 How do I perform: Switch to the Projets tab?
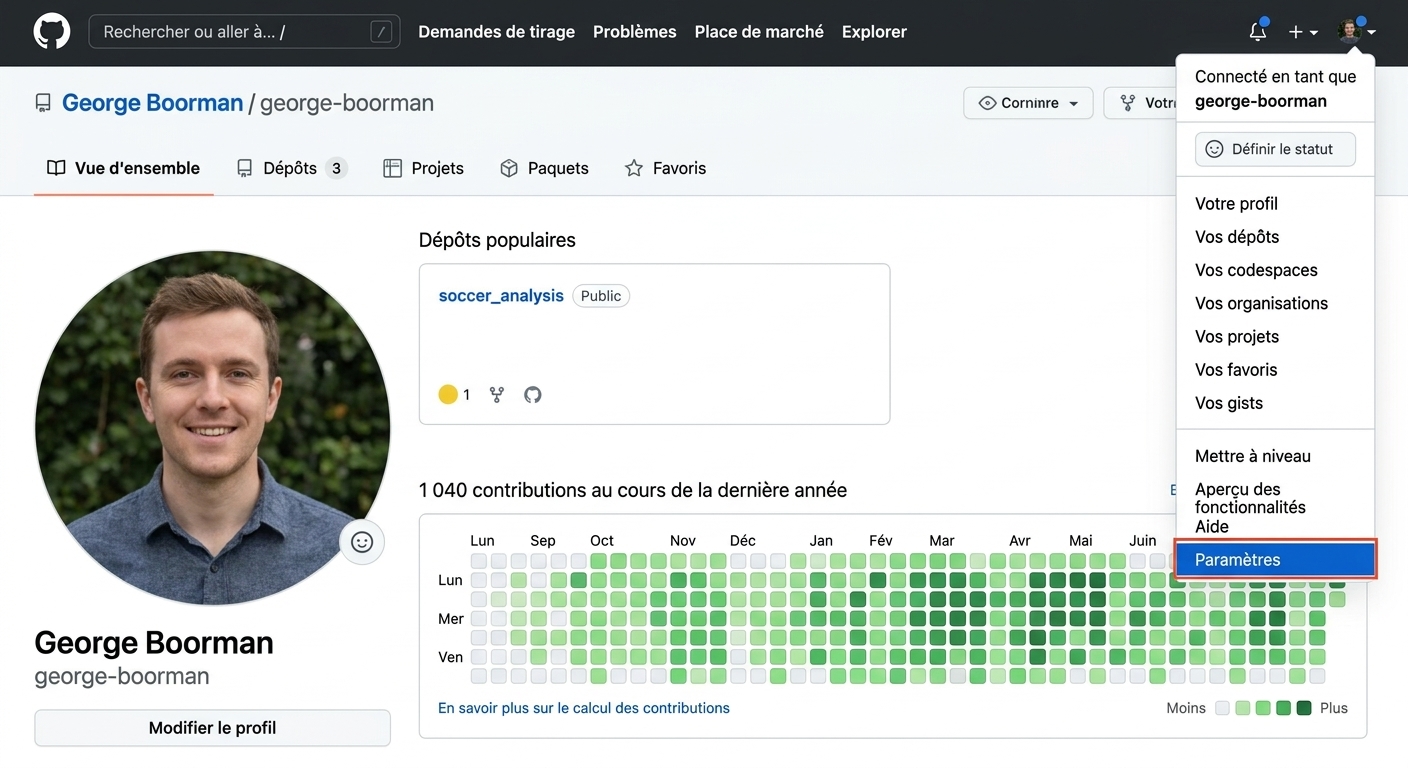point(424,168)
